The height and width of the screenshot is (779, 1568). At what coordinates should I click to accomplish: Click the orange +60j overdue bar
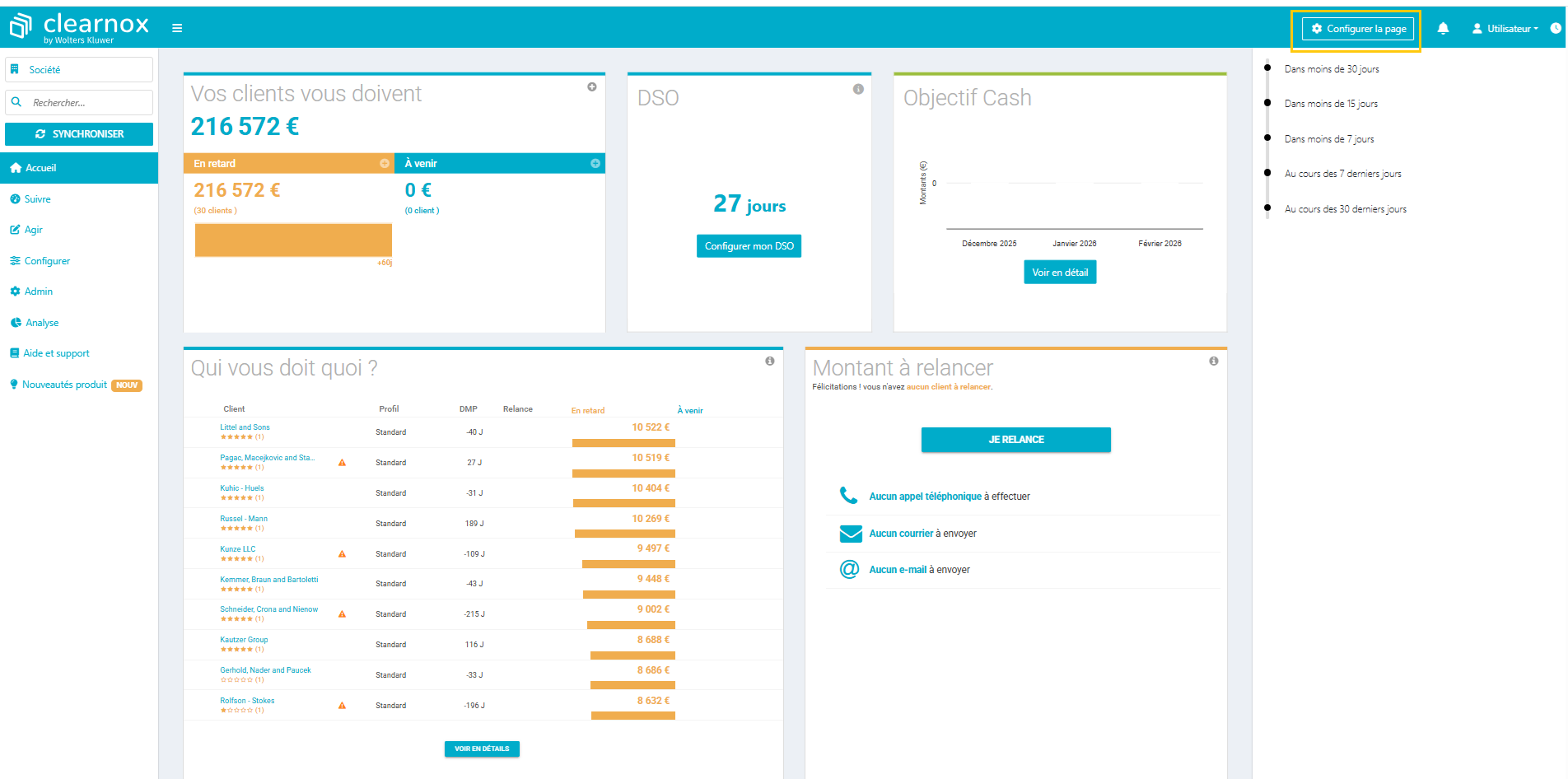pos(293,240)
